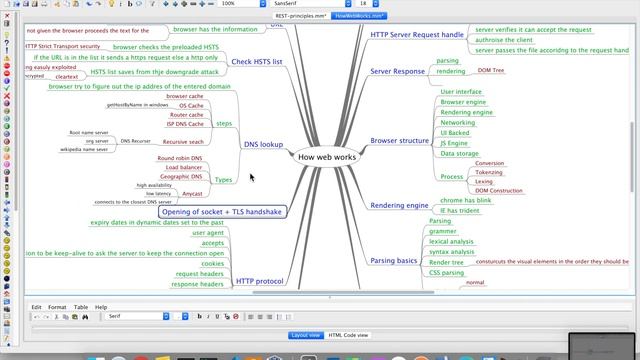Click the binoculars find icon in the note editor
This screenshot has height=360, width=640.
(85, 317)
